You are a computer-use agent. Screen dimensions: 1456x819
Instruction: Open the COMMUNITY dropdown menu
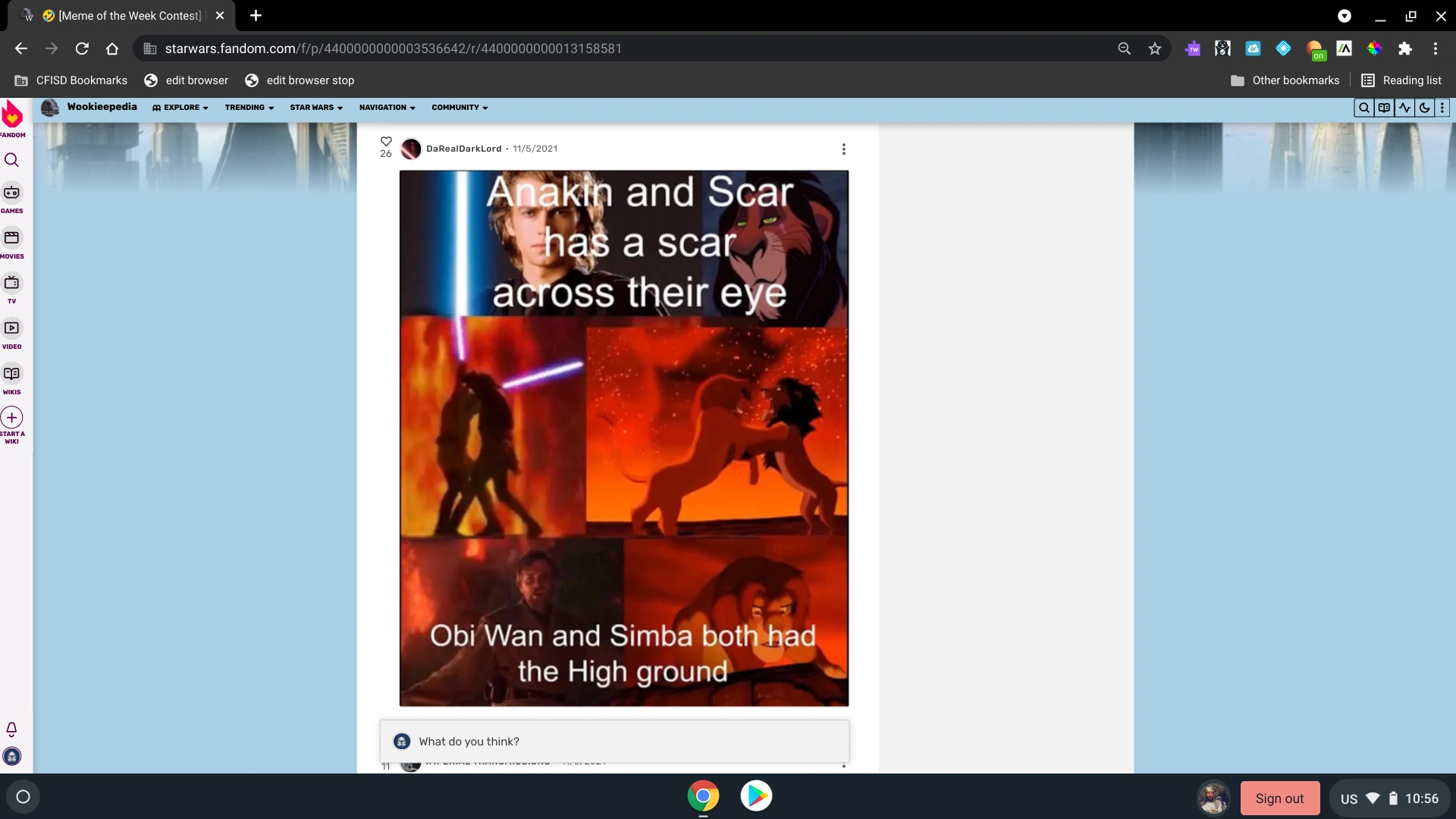459,108
